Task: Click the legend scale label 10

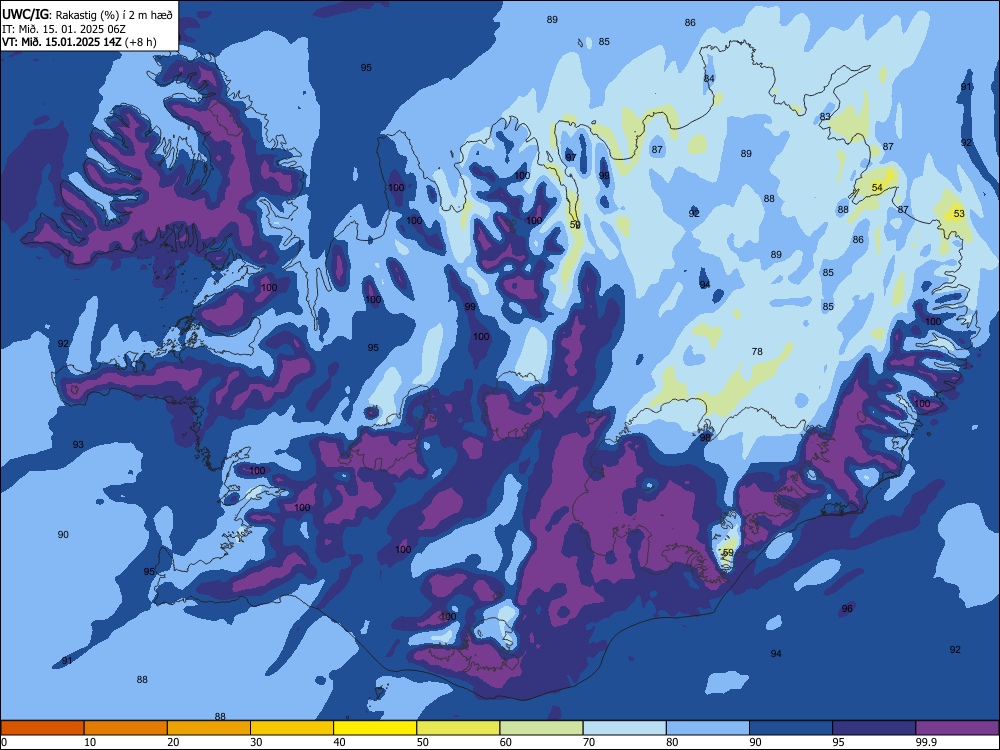Action: (x=90, y=742)
